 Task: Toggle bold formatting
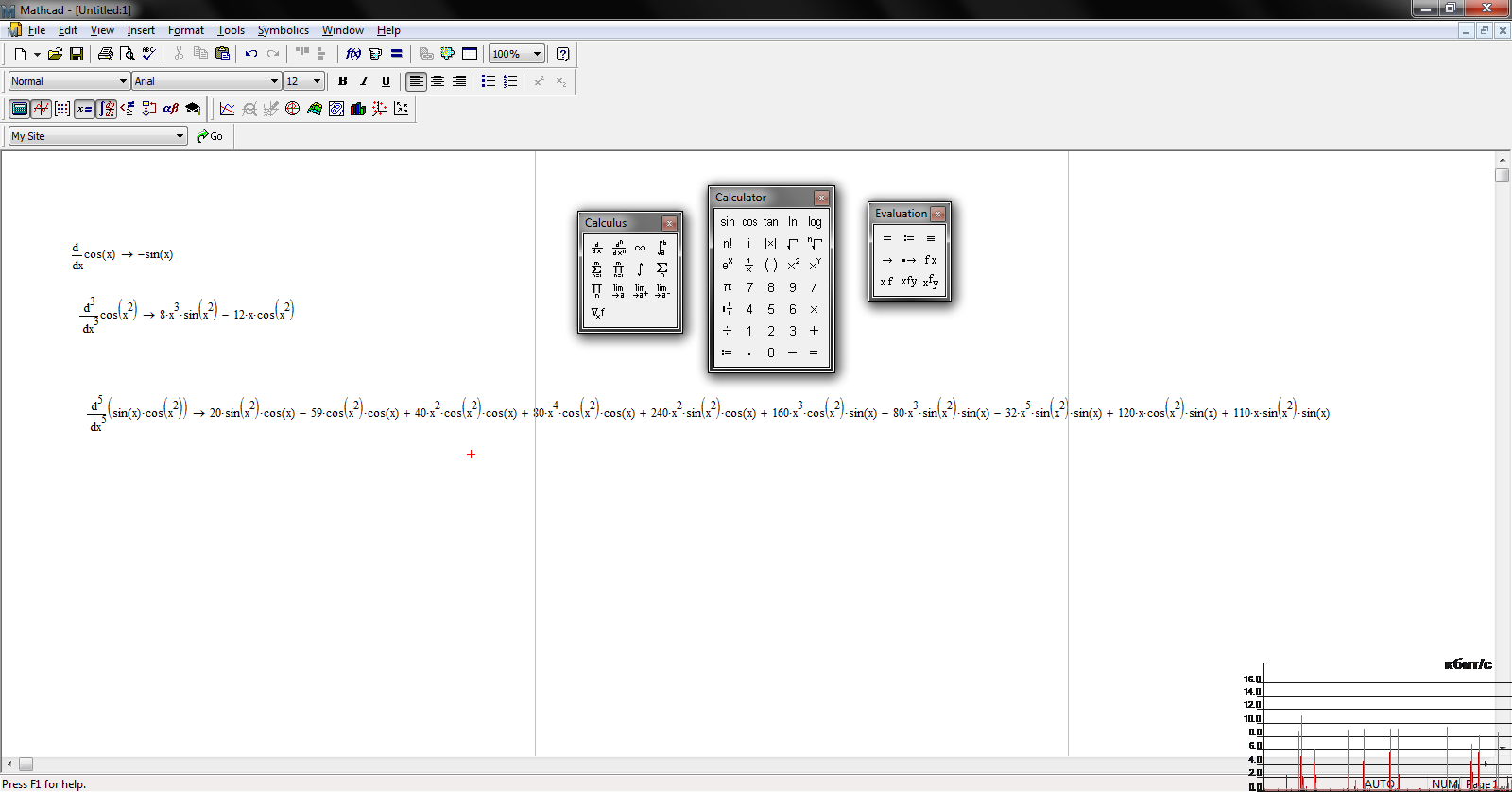(x=342, y=81)
